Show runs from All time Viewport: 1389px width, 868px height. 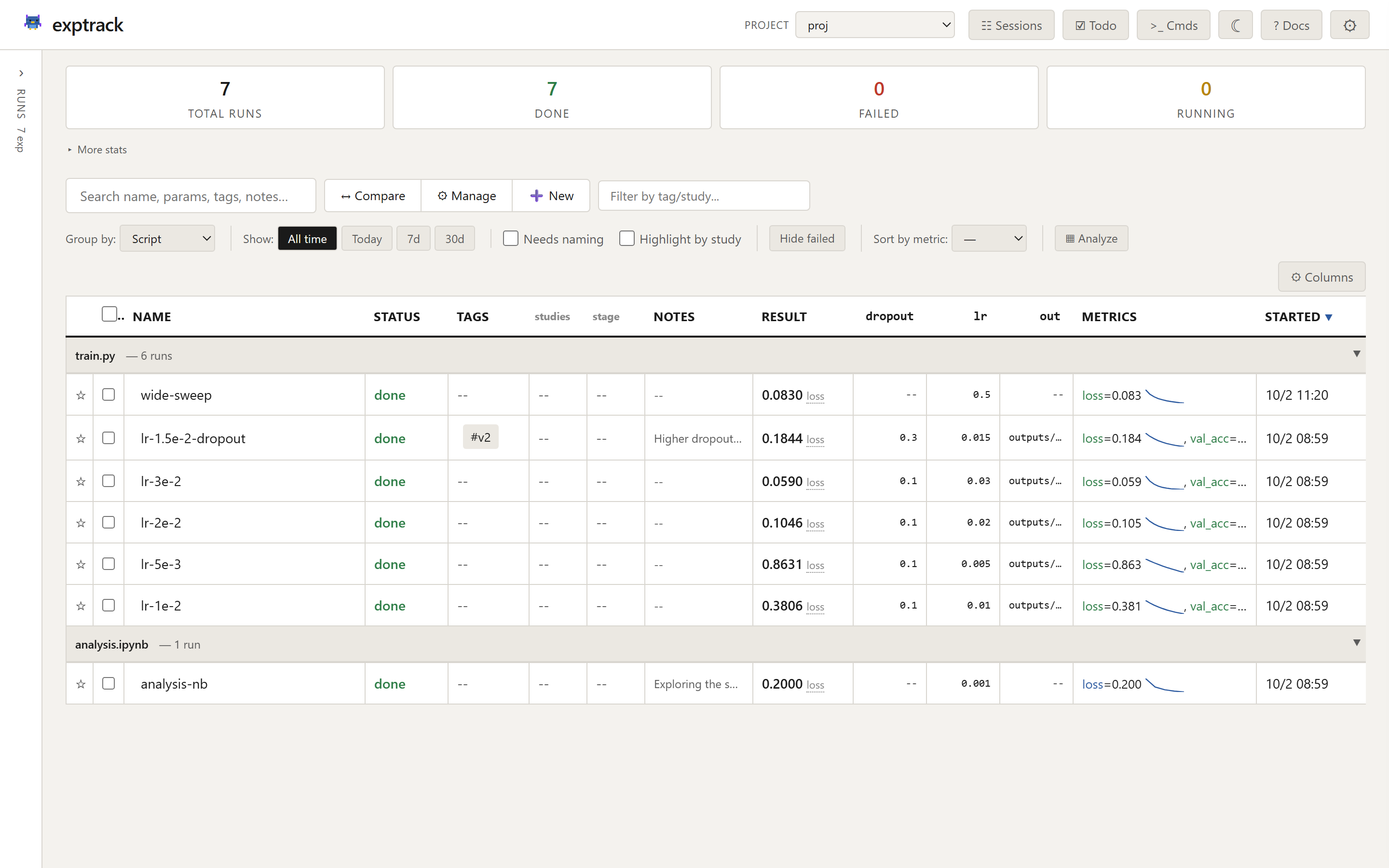(307, 238)
